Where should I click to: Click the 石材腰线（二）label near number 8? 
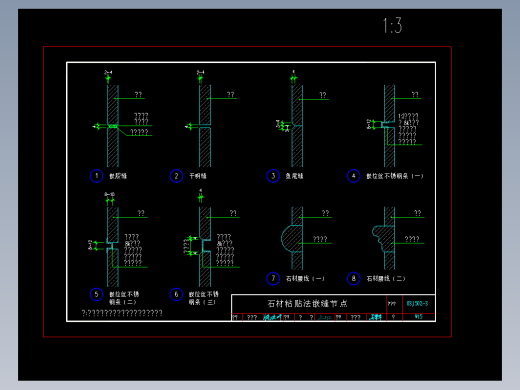coord(386,278)
